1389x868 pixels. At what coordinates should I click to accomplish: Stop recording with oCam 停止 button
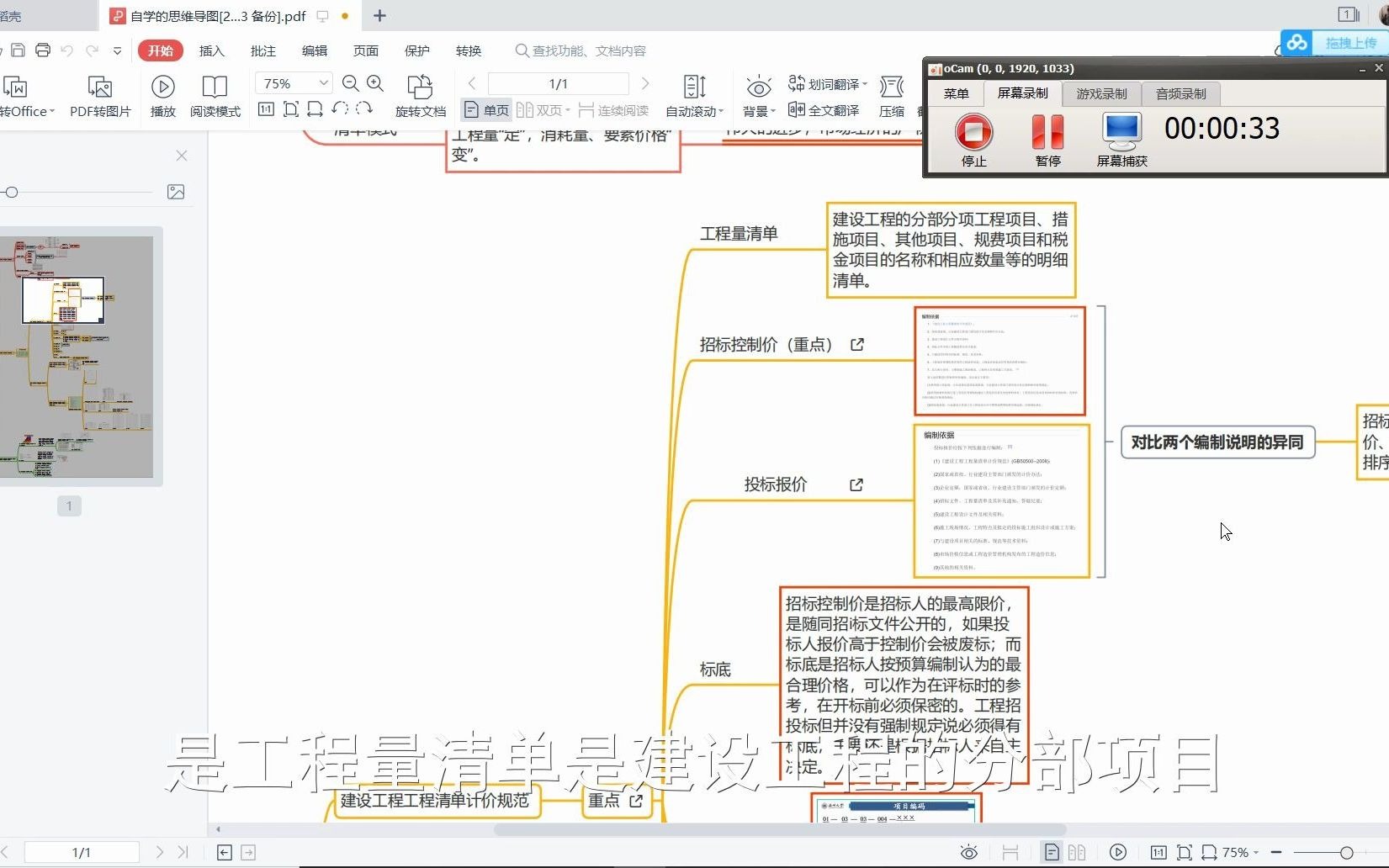[974, 140]
